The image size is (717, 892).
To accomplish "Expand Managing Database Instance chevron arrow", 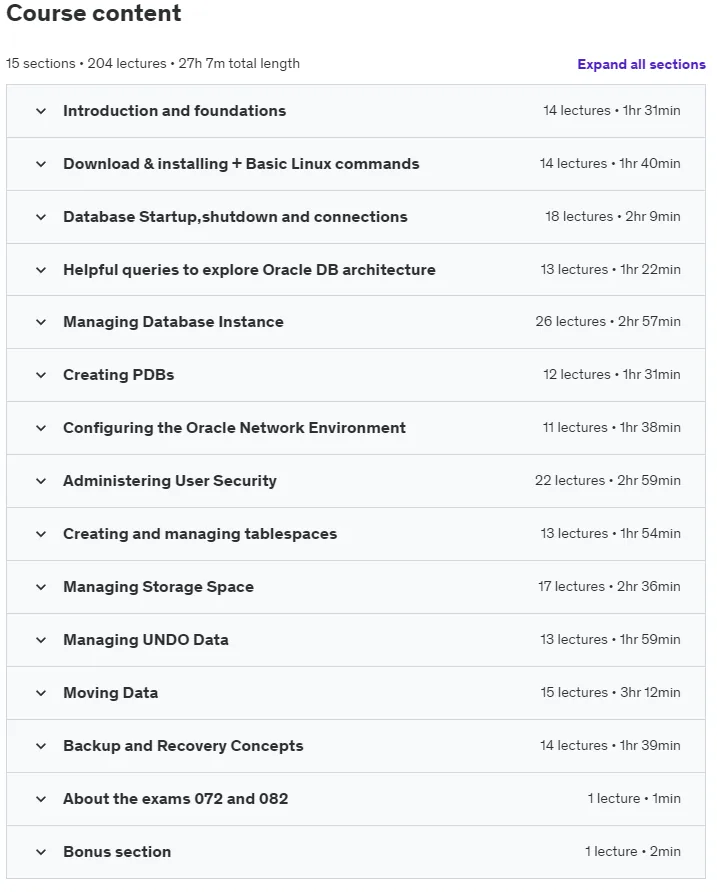I will 41,322.
